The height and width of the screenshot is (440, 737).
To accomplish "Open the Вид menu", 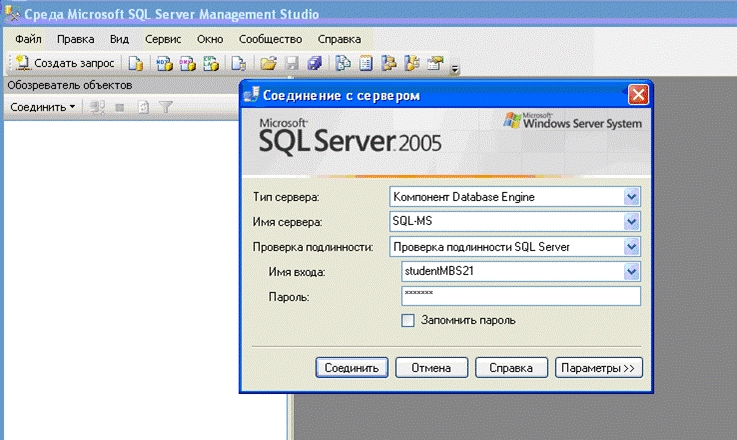I will coord(119,39).
